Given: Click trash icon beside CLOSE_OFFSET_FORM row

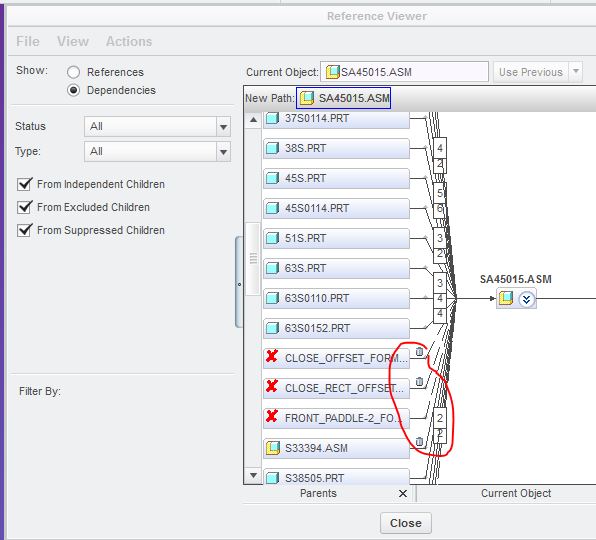Looking at the screenshot, I should click(419, 352).
